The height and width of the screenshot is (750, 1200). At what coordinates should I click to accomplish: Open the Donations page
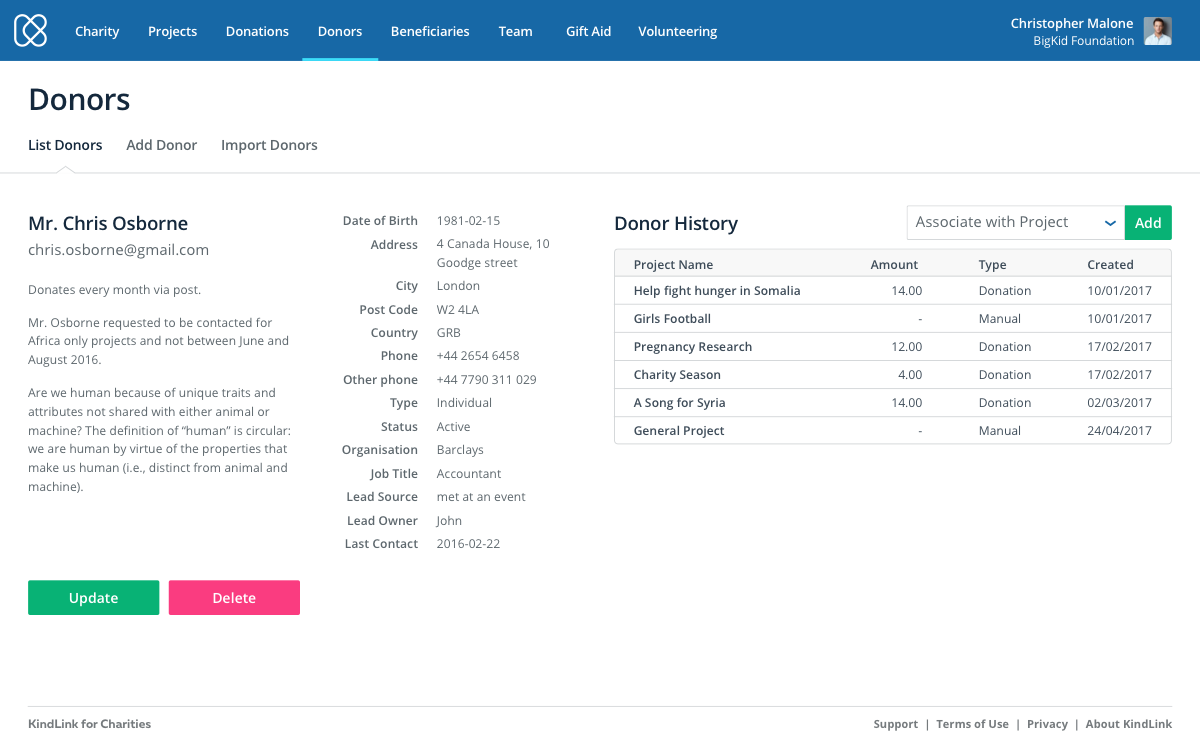coord(257,31)
